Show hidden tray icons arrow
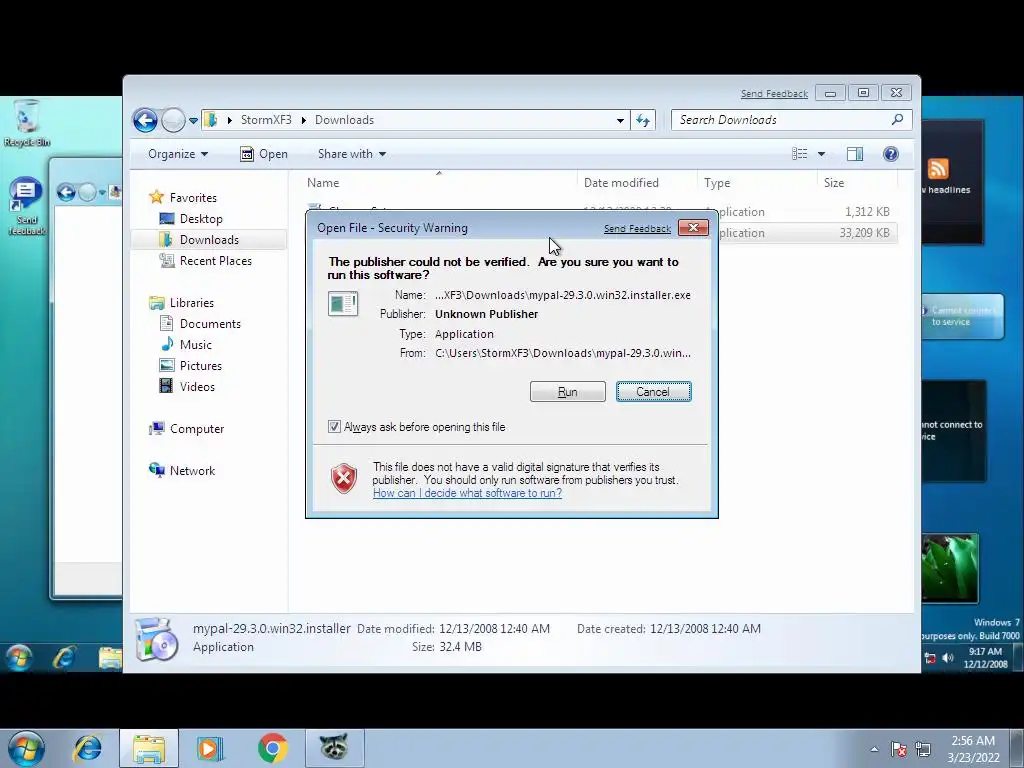The width and height of the screenshot is (1024, 768). [x=874, y=749]
